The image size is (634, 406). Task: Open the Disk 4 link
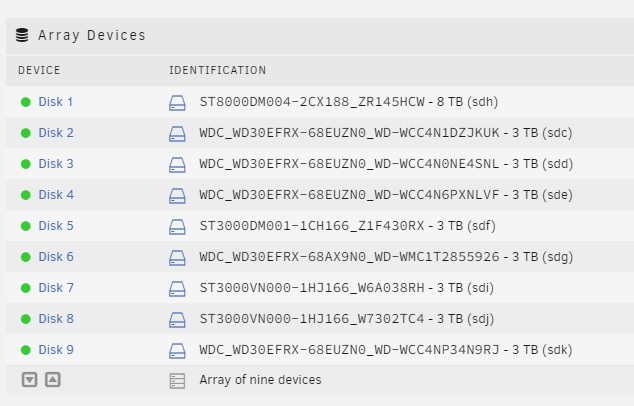[x=56, y=195]
